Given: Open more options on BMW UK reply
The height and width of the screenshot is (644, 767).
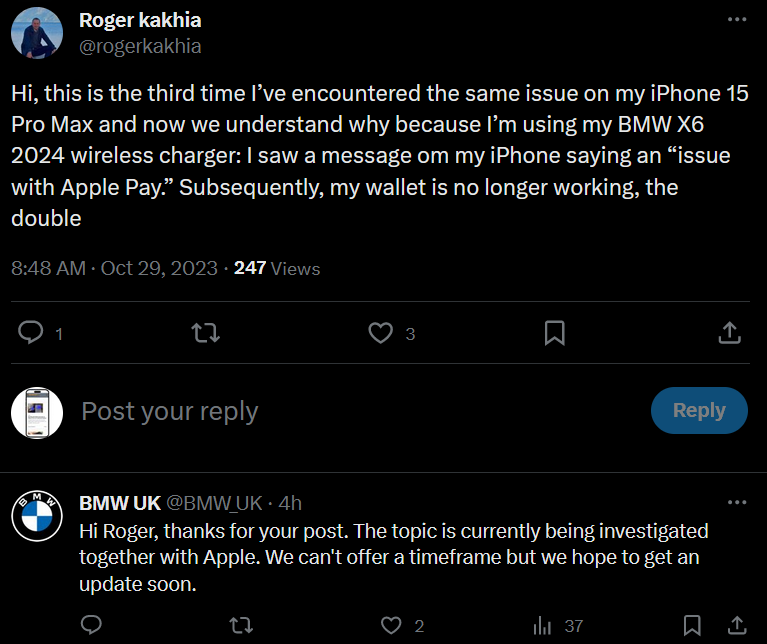Looking at the screenshot, I should pos(736,502).
